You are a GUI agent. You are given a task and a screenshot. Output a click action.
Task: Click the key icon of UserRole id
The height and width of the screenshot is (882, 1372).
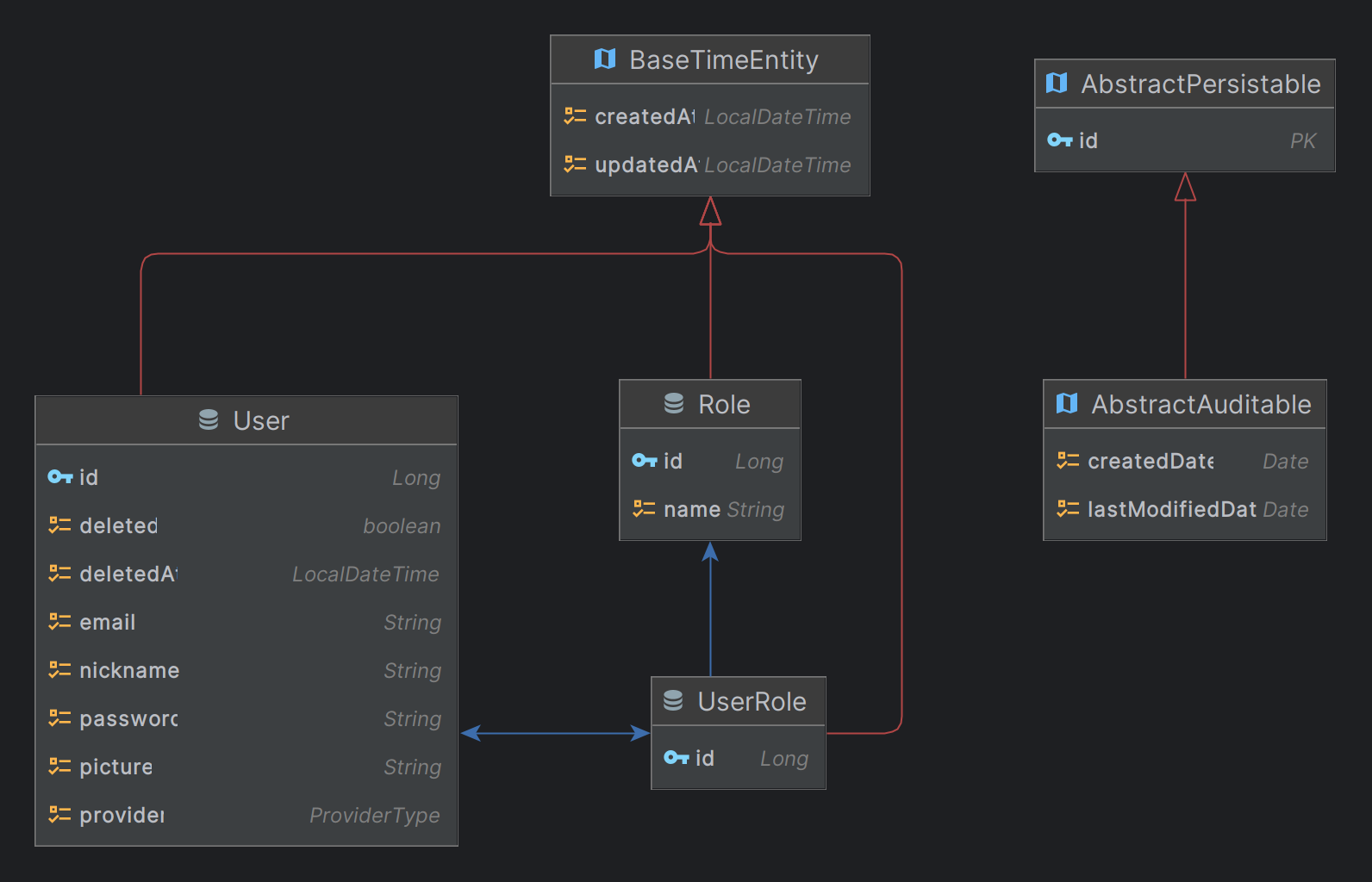(x=677, y=758)
